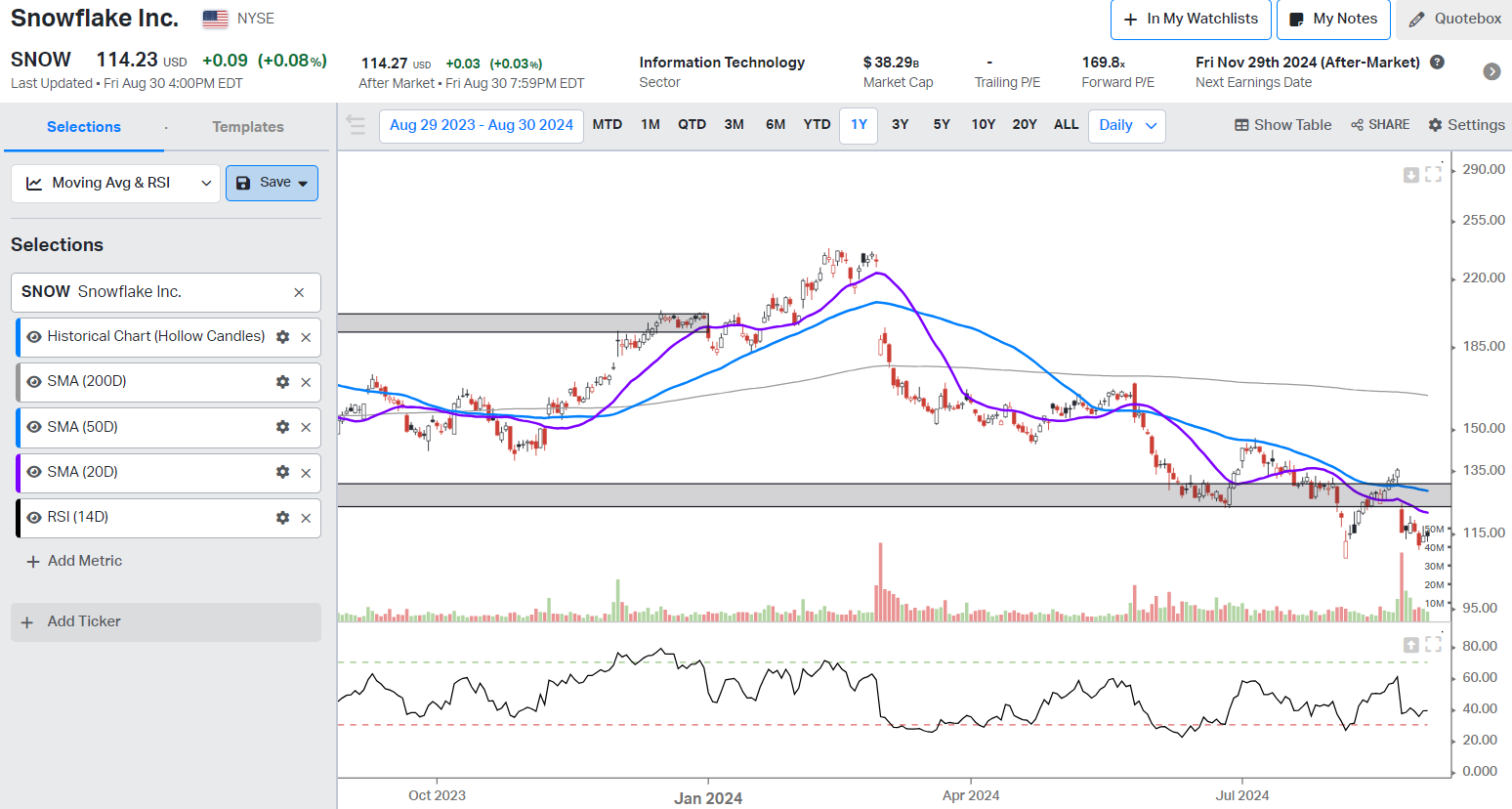Select the 1Y time range

point(859,125)
